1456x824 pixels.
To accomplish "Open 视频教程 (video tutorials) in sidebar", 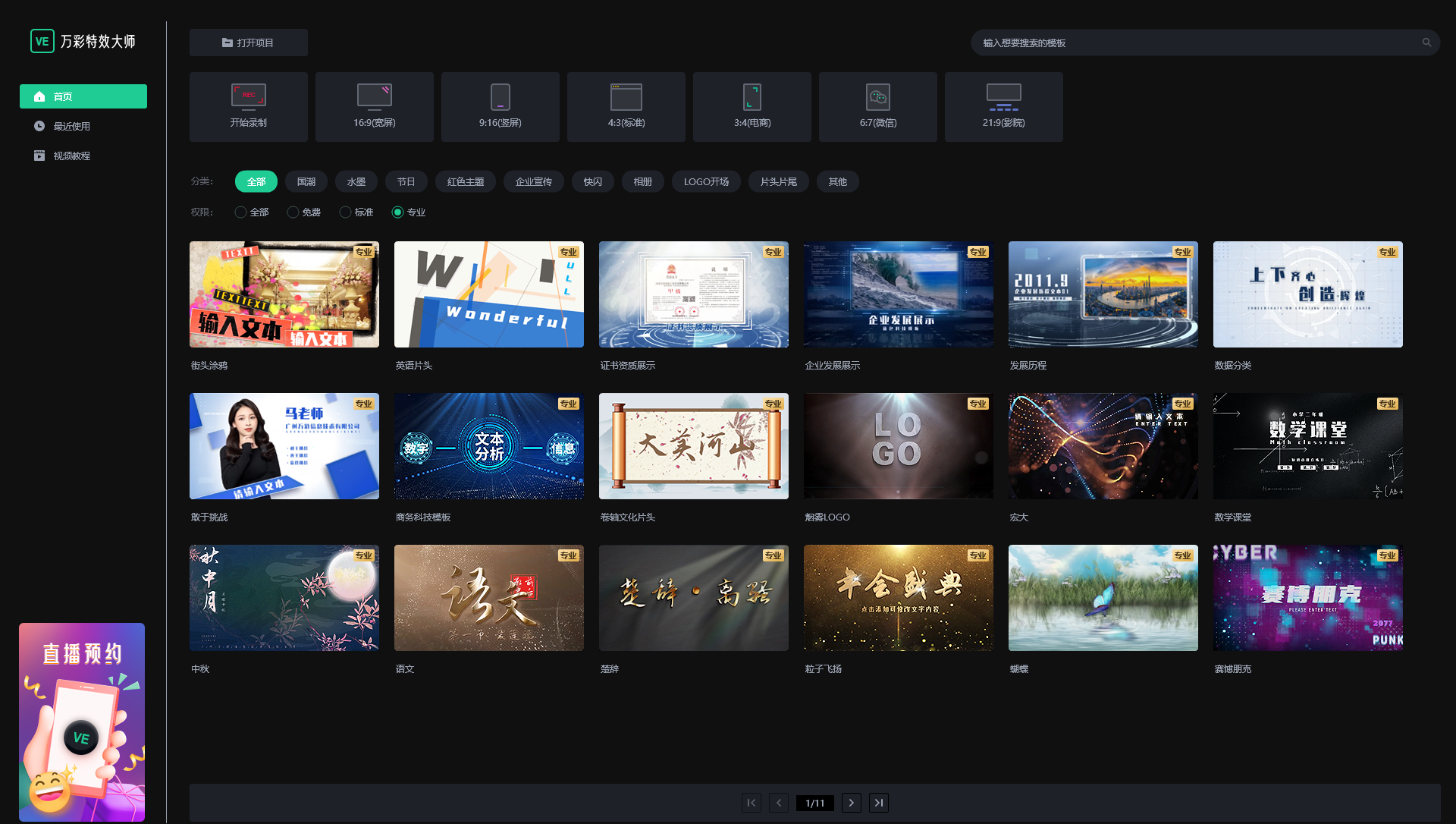I will (71, 156).
